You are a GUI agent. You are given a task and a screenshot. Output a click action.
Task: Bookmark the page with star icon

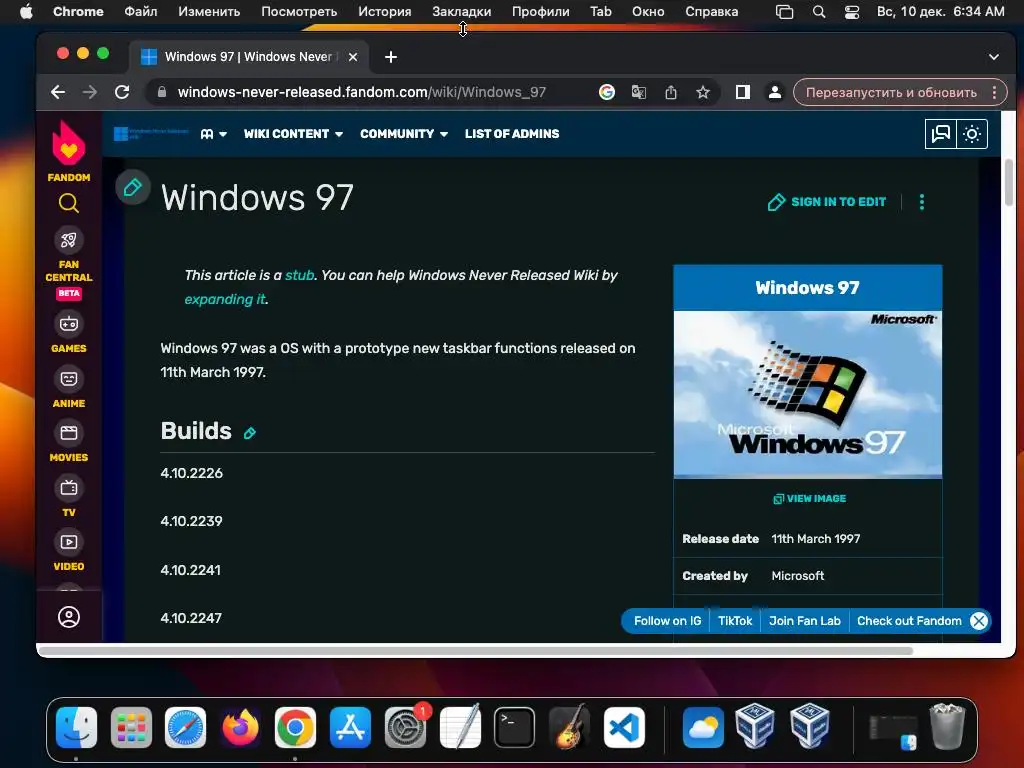tap(703, 92)
